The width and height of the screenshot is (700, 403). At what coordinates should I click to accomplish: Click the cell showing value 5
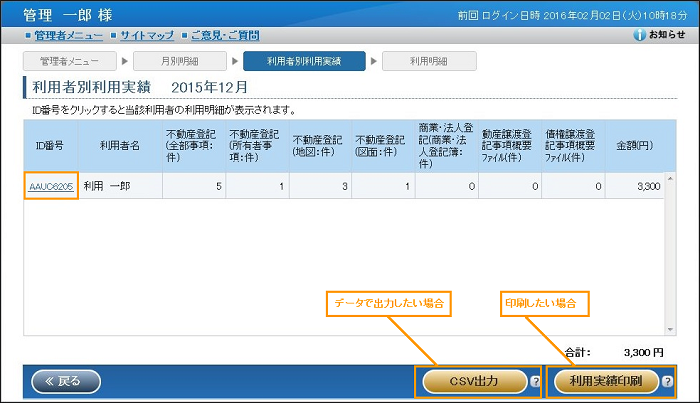click(194, 186)
